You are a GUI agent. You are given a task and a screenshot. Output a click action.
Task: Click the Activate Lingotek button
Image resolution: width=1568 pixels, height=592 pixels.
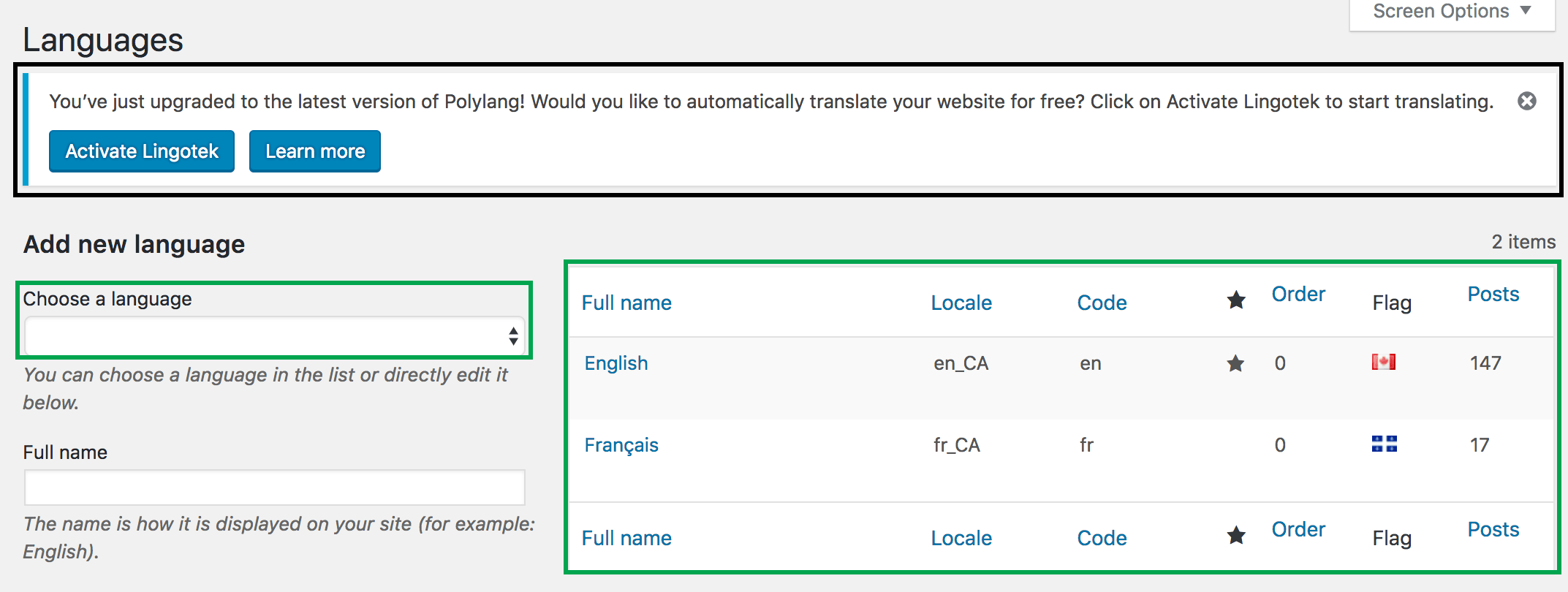(142, 151)
